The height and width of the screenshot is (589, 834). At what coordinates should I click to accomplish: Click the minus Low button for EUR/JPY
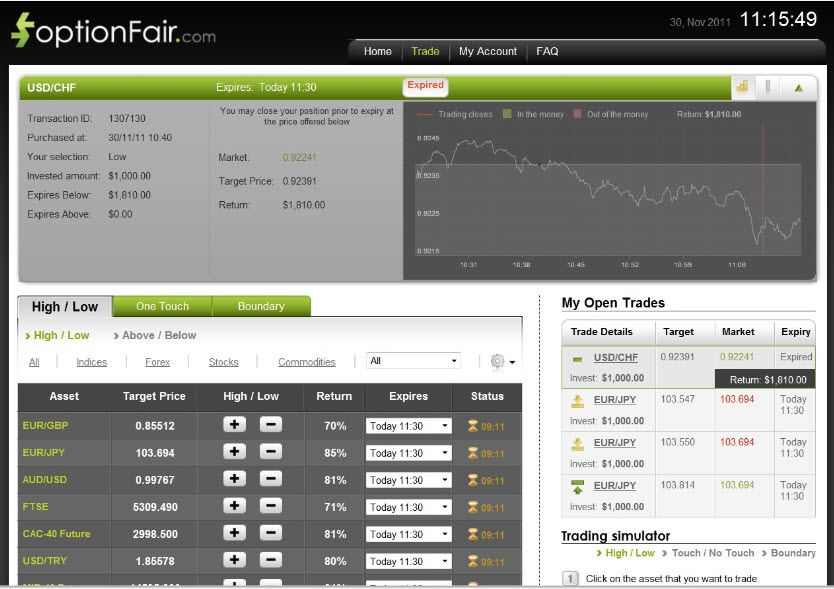click(x=271, y=452)
